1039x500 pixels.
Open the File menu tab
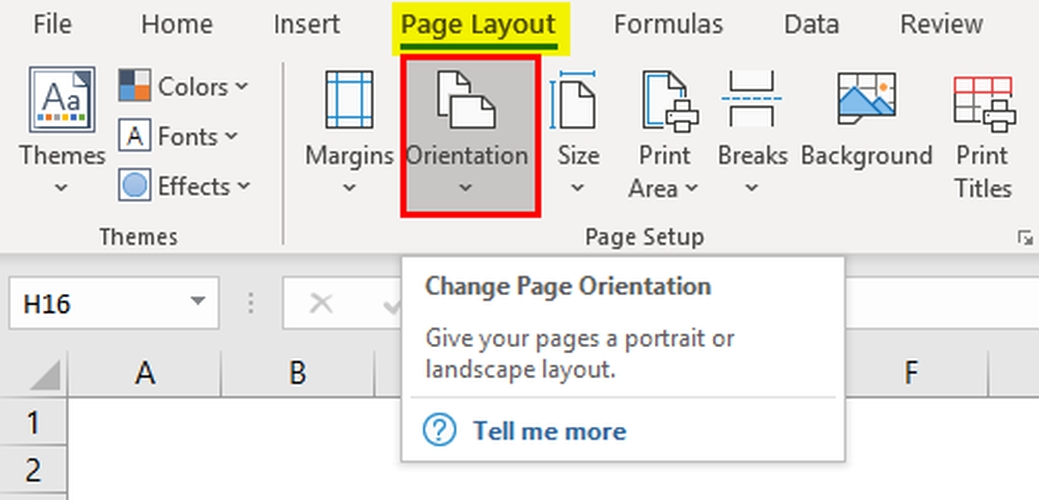[x=52, y=24]
